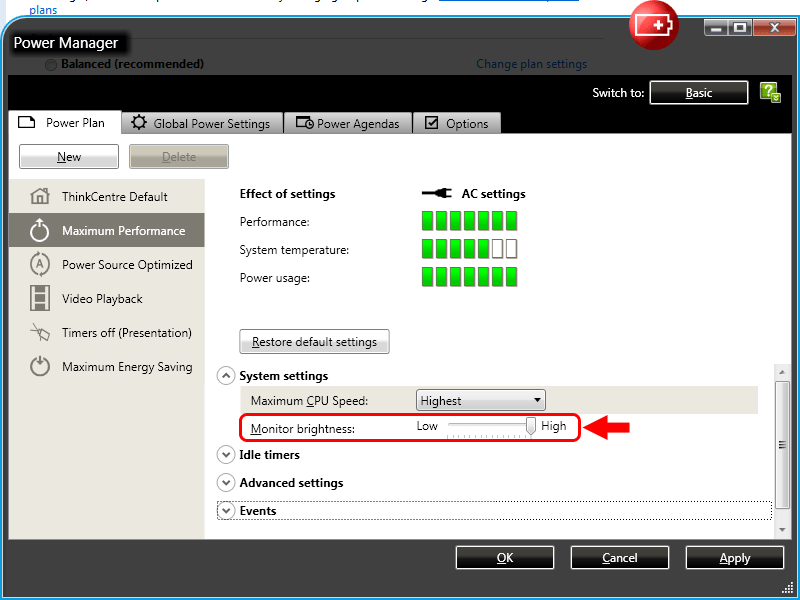
Task: Click the Power usage level indicator
Action: (469, 277)
